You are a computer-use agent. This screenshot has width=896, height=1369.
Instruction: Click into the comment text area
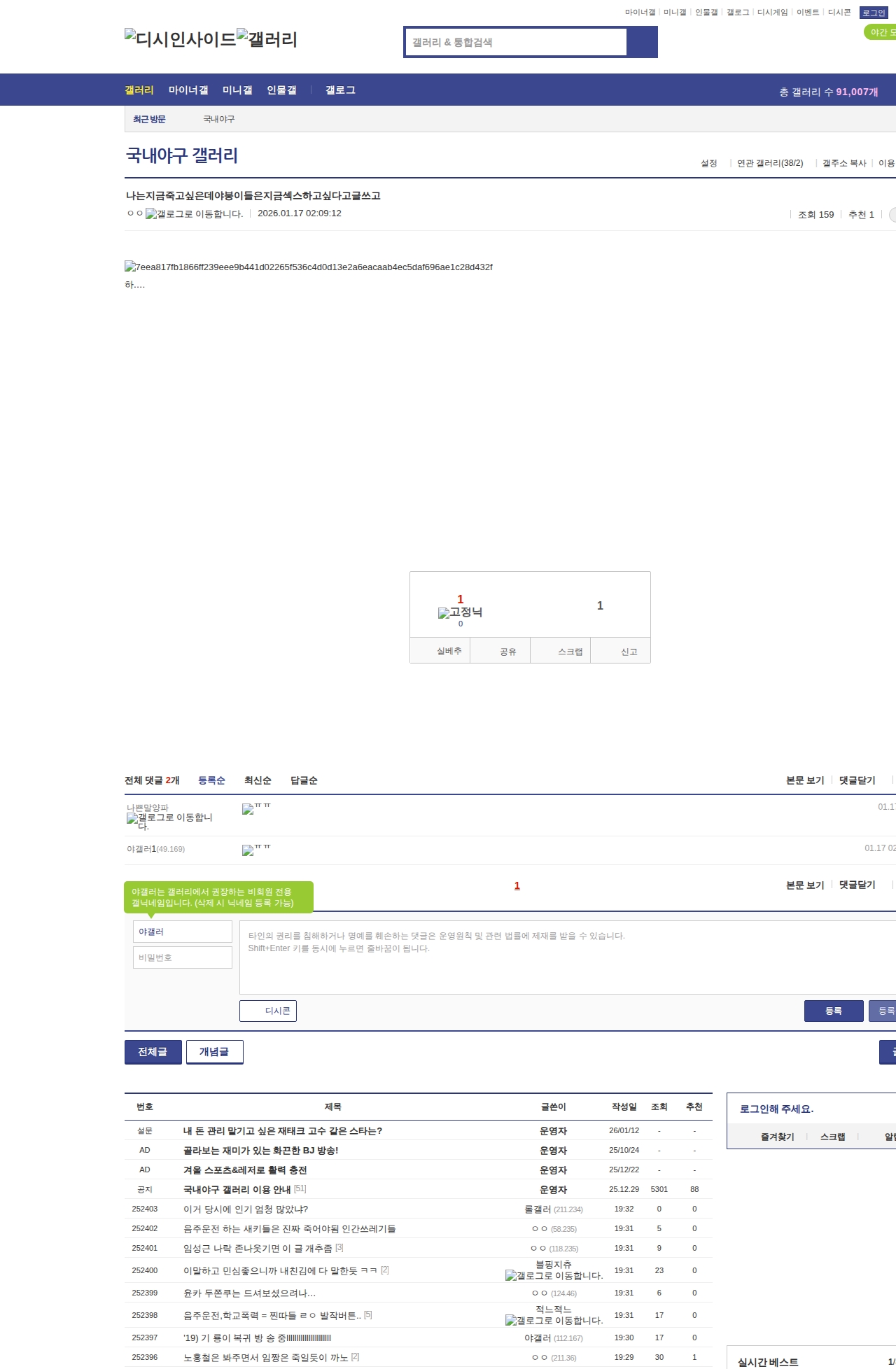(x=568, y=957)
